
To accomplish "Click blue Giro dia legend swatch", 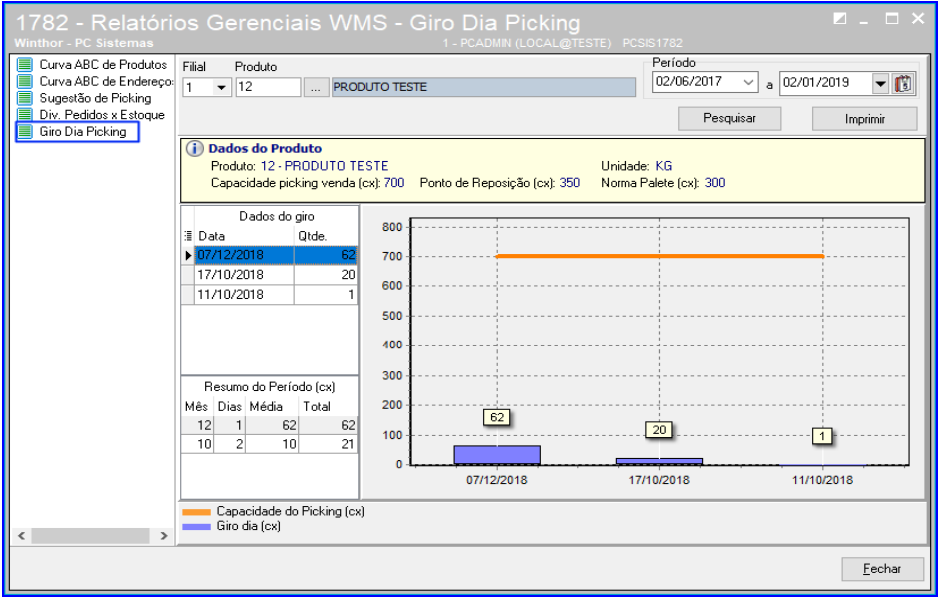I will [x=196, y=527].
